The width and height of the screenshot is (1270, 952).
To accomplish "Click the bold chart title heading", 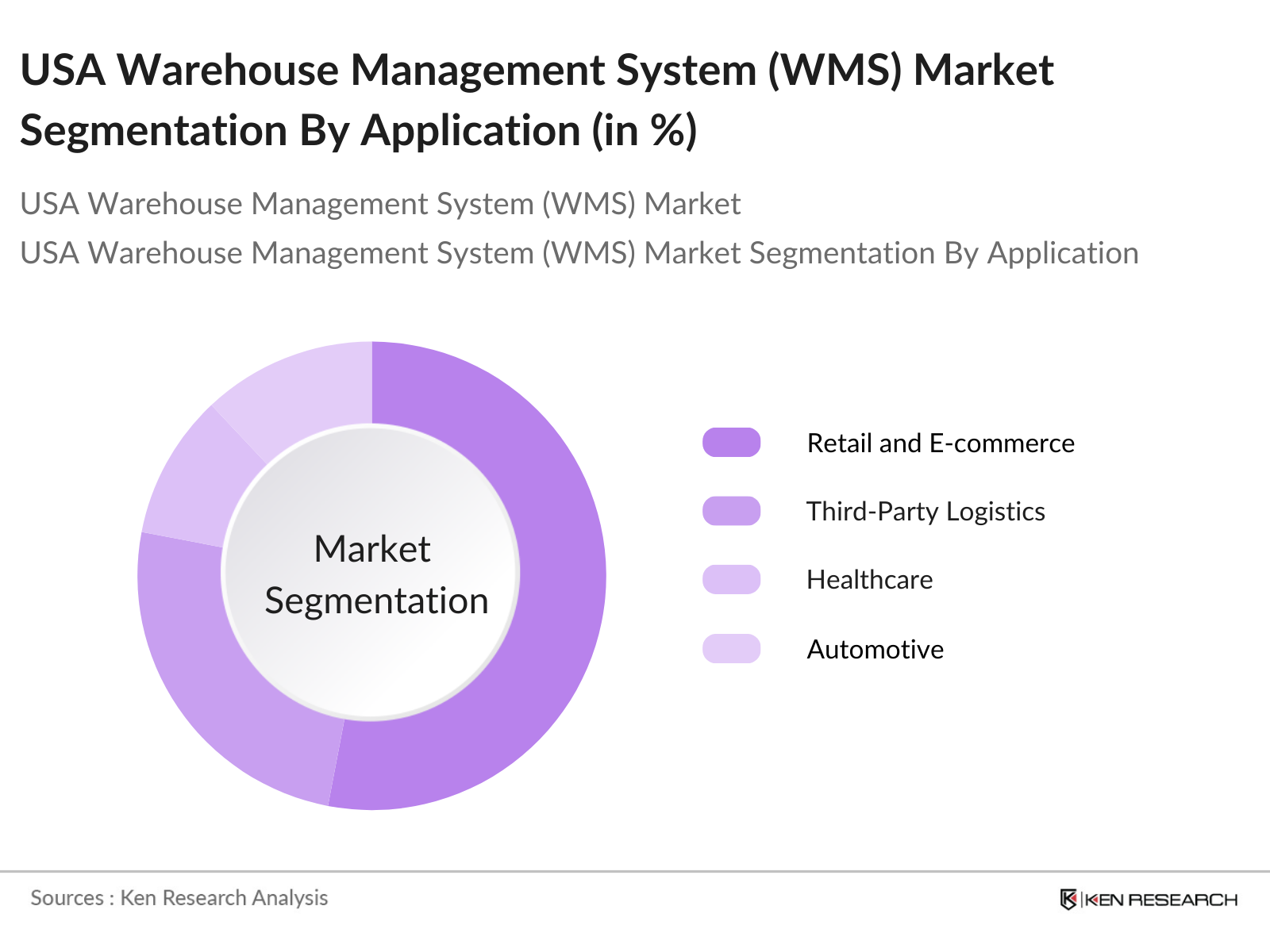I will click(536, 100).
